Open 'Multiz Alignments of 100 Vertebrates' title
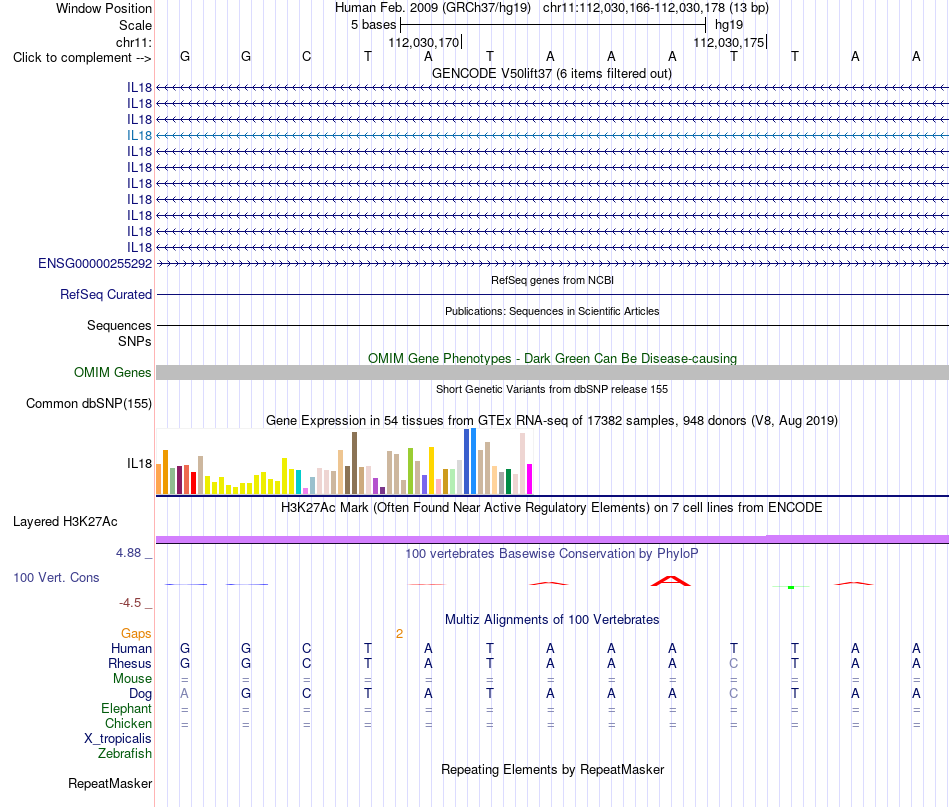The width and height of the screenshot is (950, 807). click(x=552, y=619)
